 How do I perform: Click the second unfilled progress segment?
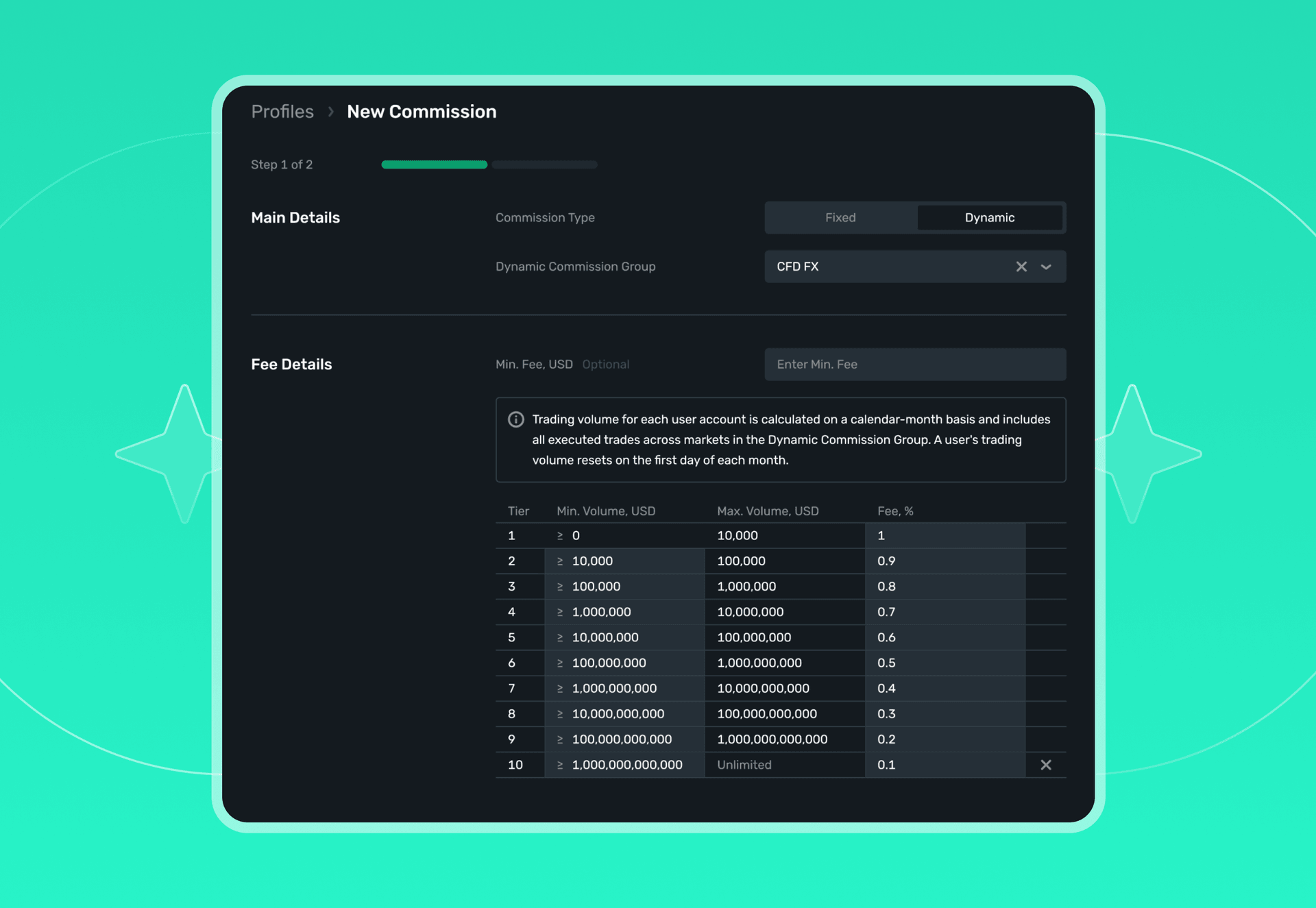(544, 164)
